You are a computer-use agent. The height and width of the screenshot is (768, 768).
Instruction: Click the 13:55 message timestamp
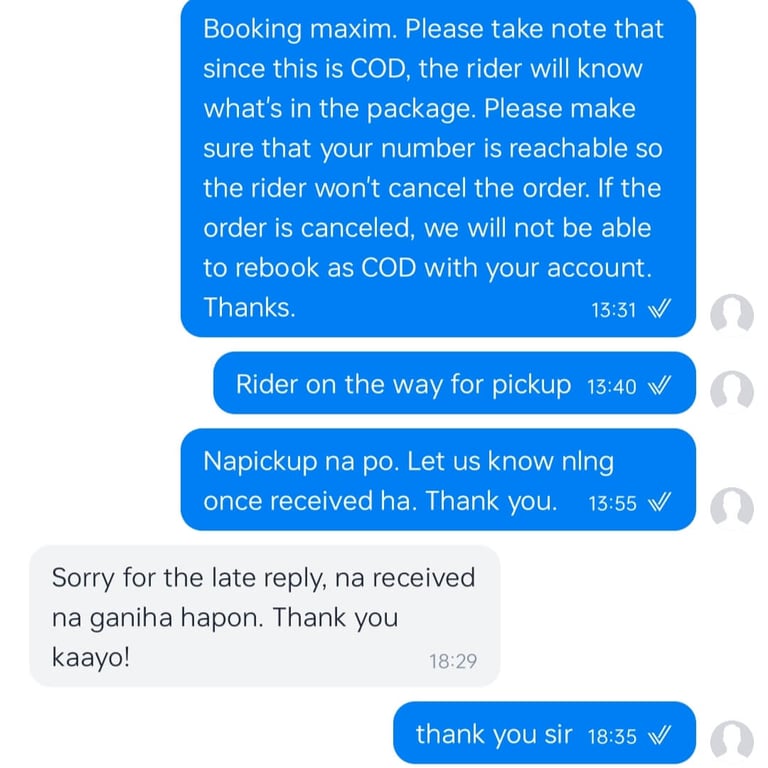tap(613, 503)
